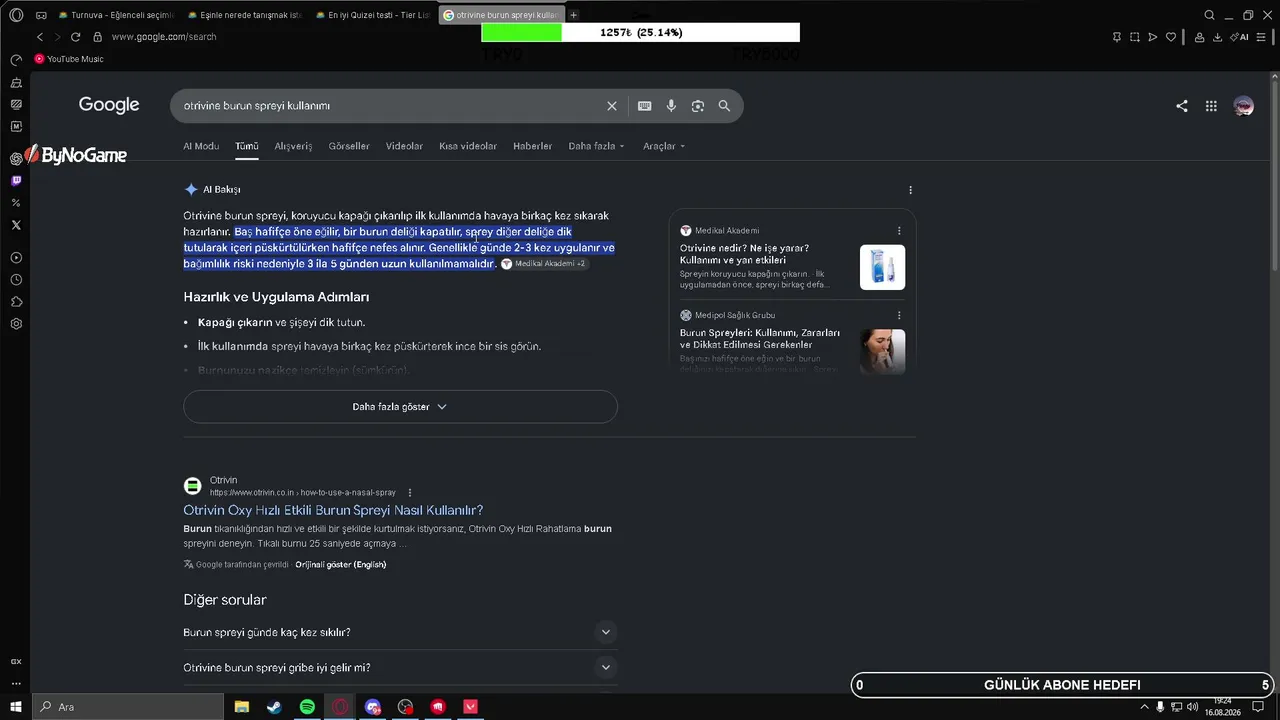Open the Opera AI assistant button
The image size is (1280, 720).
1240,37
